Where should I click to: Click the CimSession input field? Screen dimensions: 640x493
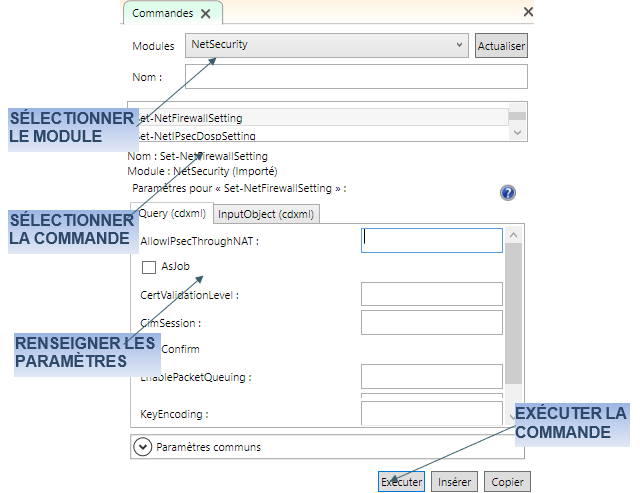point(431,322)
